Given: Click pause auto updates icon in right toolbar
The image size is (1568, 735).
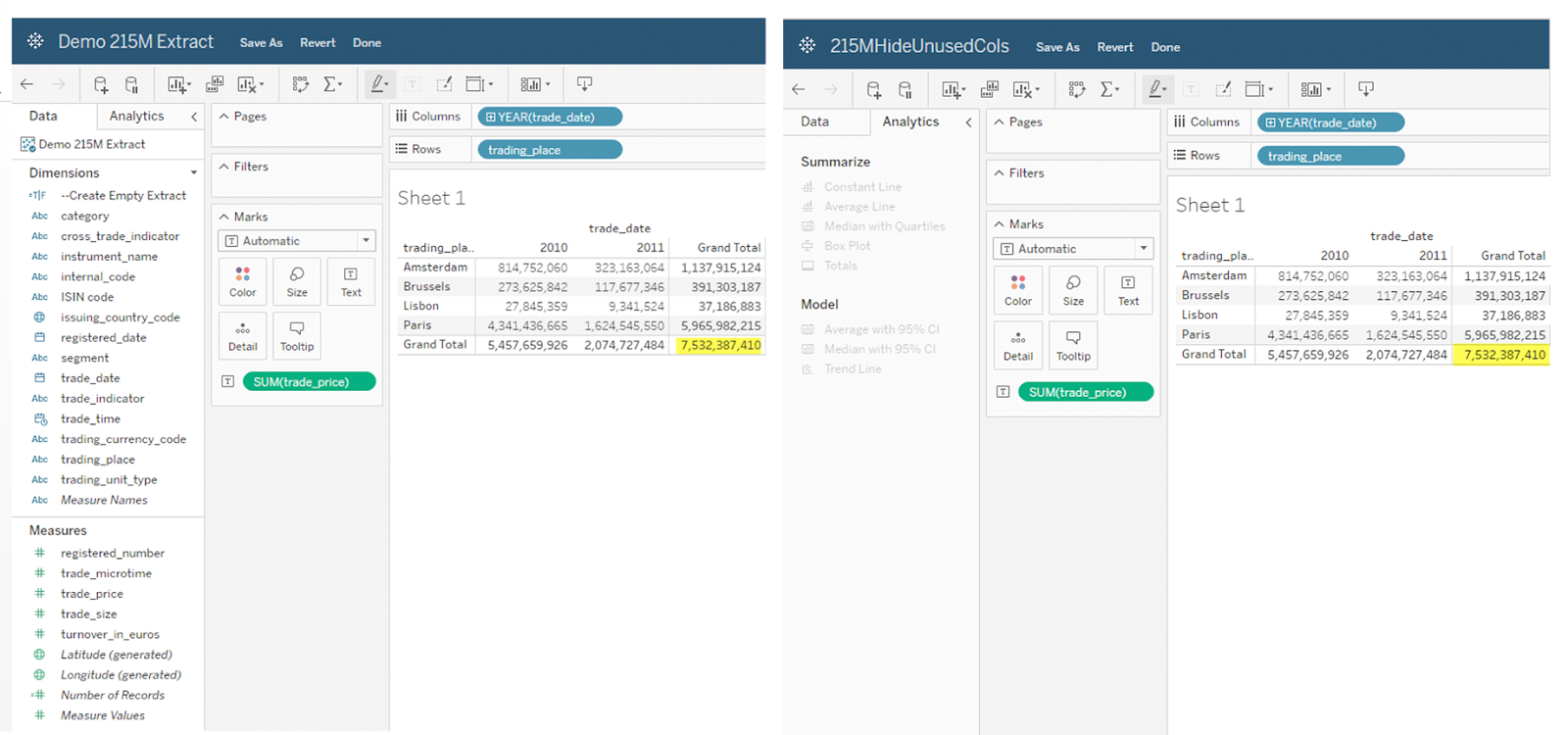Looking at the screenshot, I should (x=905, y=89).
